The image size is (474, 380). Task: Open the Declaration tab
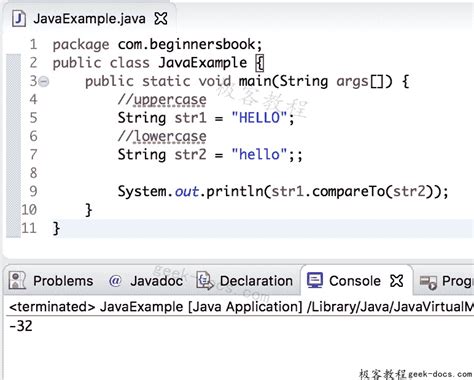click(256, 281)
